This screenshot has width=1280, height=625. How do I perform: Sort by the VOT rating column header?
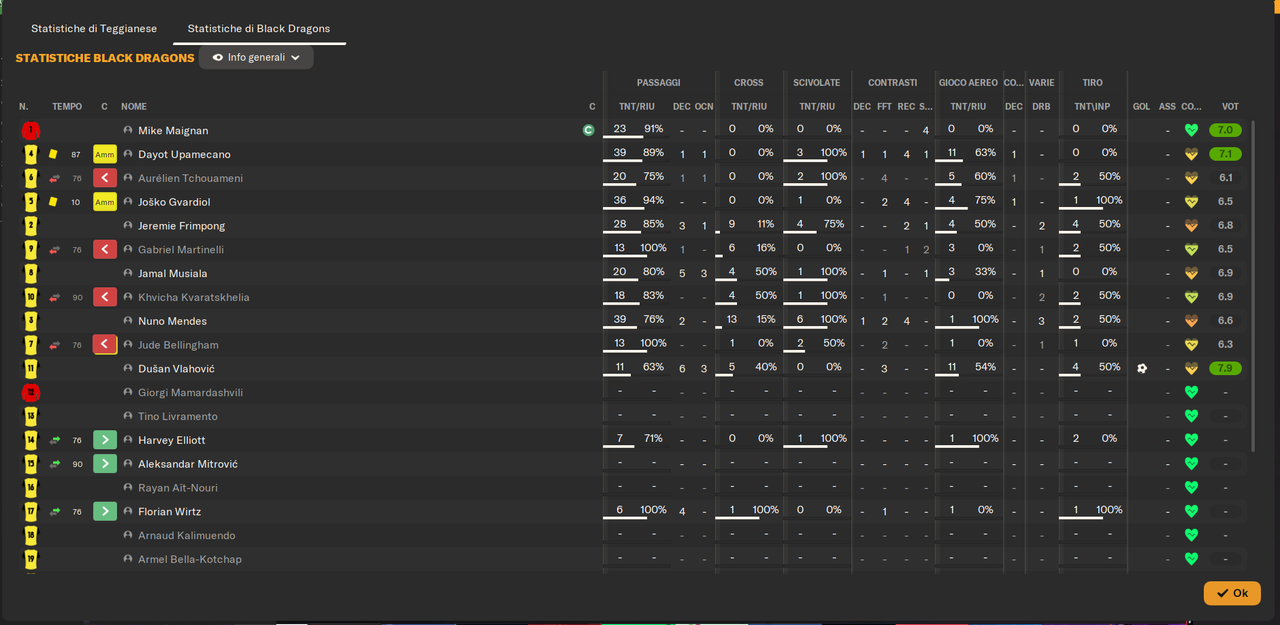[x=1230, y=107]
